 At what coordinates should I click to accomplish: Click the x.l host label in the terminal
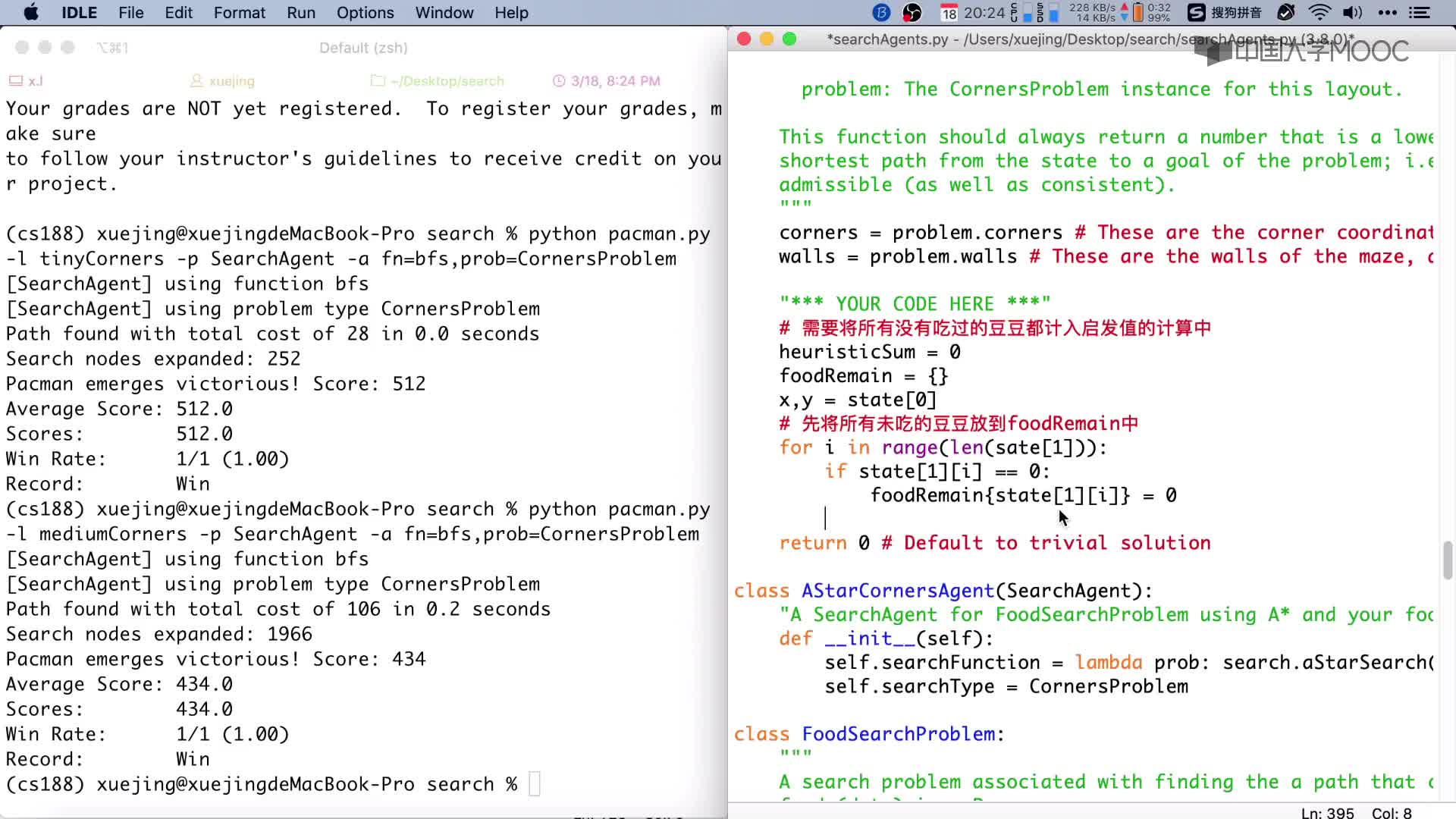26,80
